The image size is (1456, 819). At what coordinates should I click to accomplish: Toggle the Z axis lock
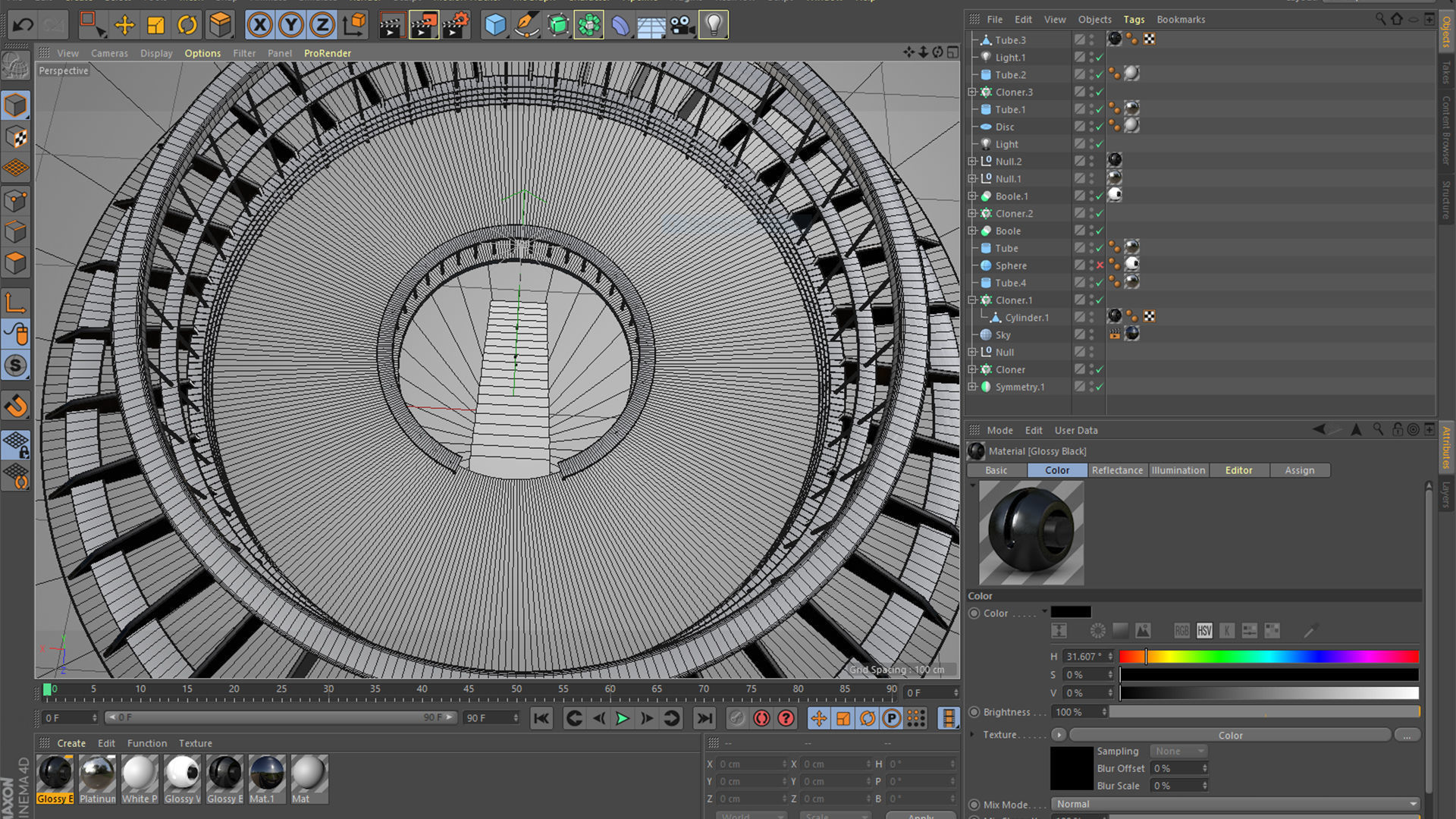pos(322,25)
